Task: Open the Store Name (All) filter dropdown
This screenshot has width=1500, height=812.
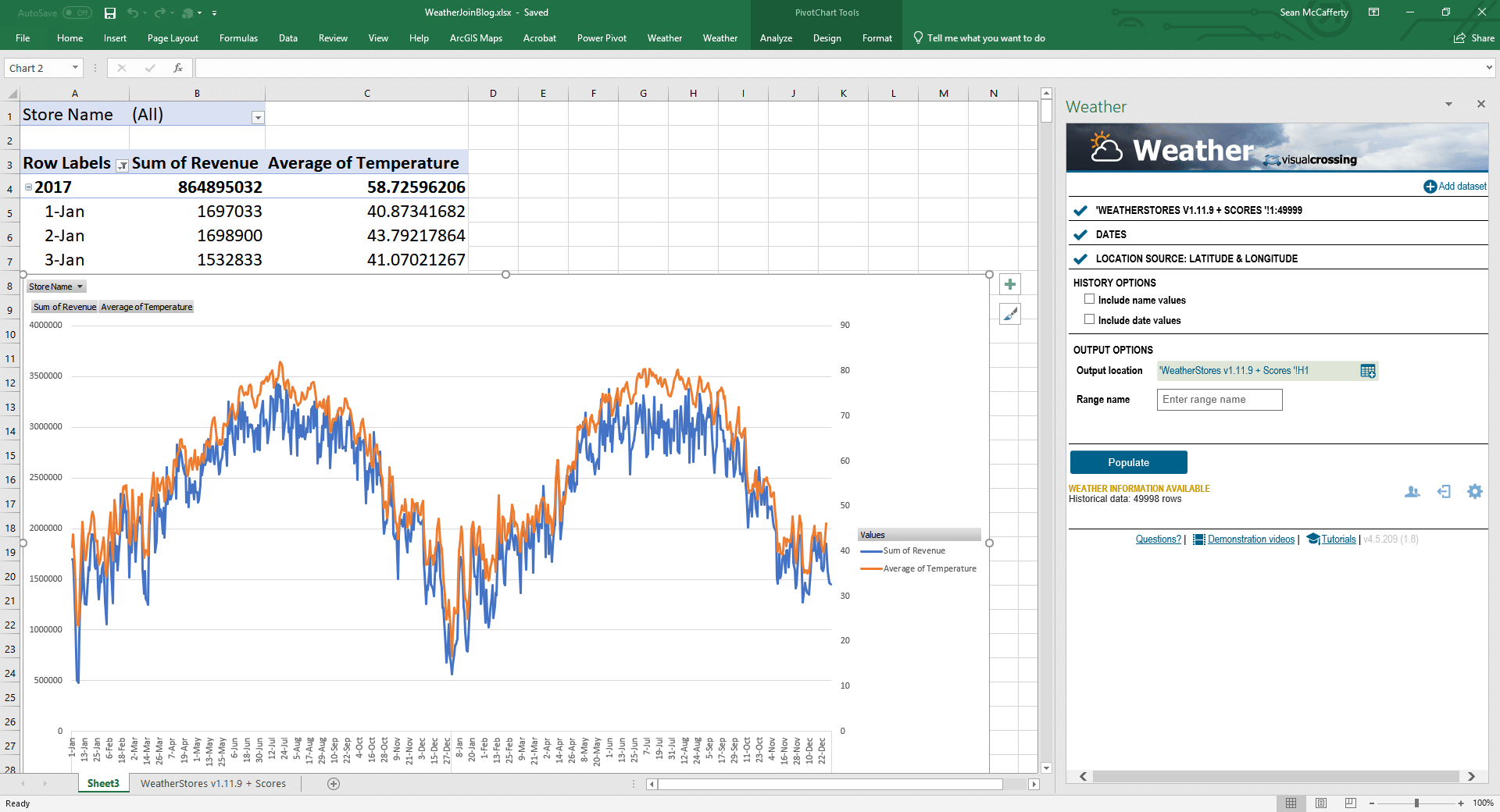Action: click(258, 117)
